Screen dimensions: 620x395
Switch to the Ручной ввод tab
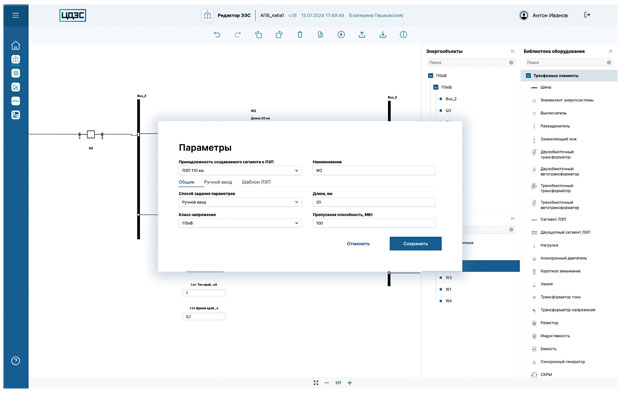coord(218,182)
